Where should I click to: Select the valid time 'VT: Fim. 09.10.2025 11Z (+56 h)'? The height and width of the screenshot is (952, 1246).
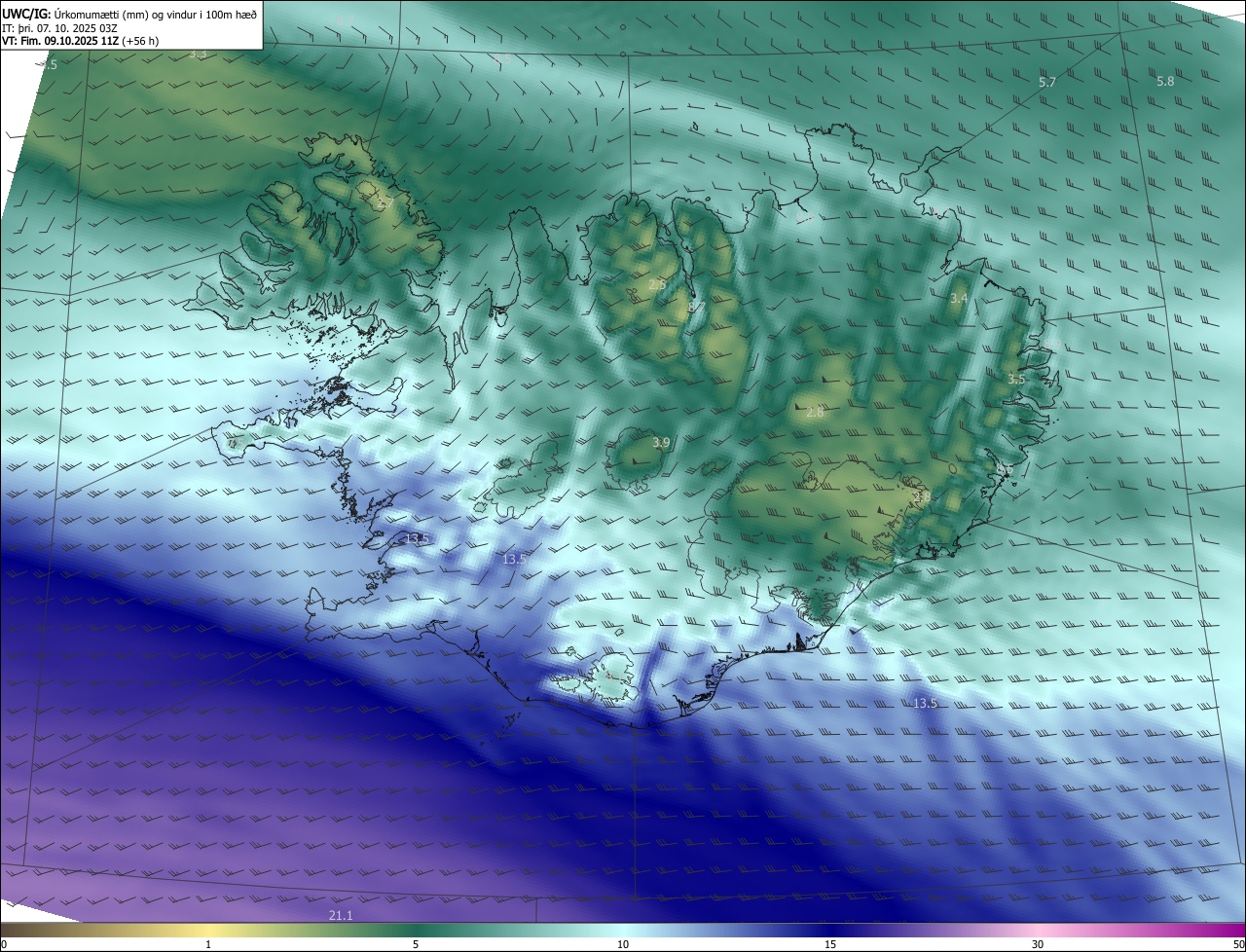tap(81, 41)
